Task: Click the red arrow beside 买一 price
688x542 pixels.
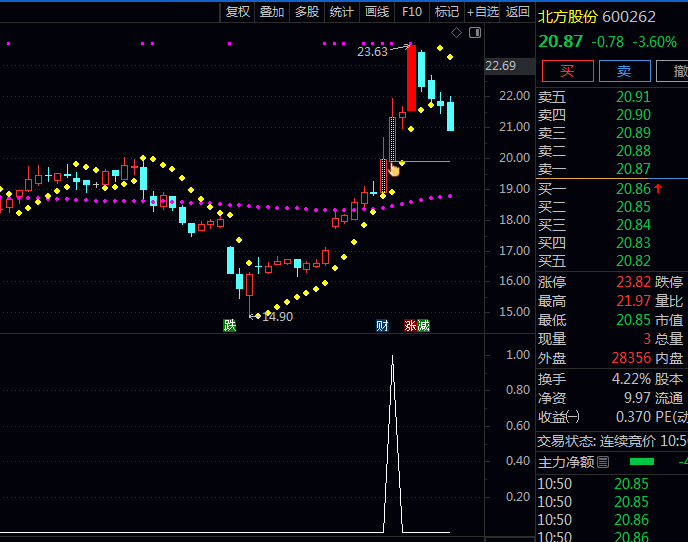Action: pos(658,189)
